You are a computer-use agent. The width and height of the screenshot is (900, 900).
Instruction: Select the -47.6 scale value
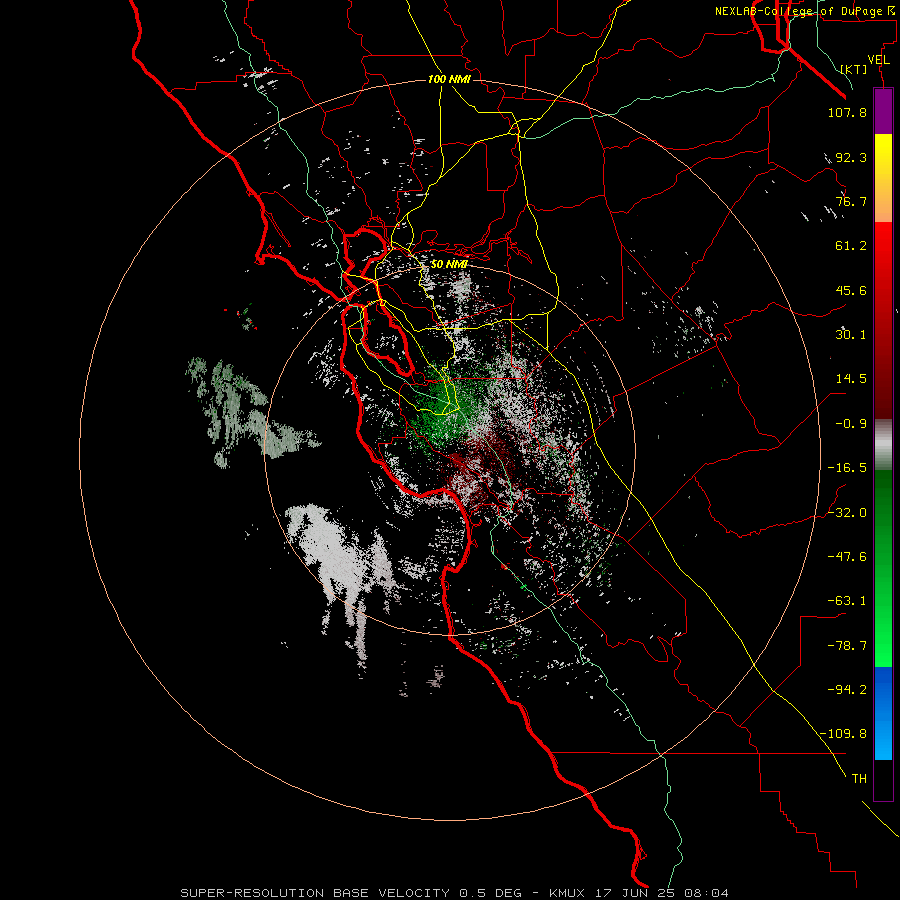coord(847,557)
